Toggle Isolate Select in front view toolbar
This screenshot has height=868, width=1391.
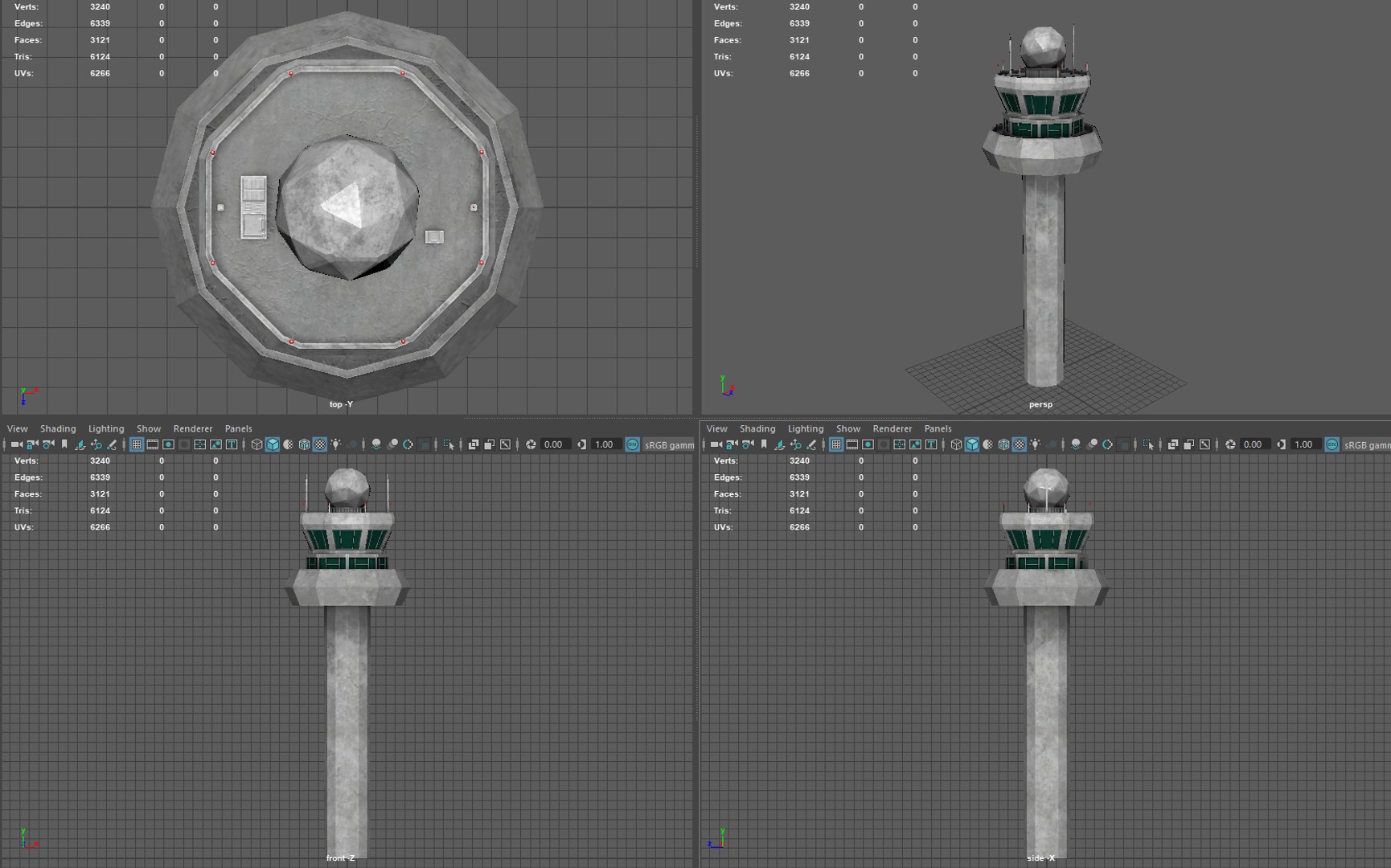point(449,444)
